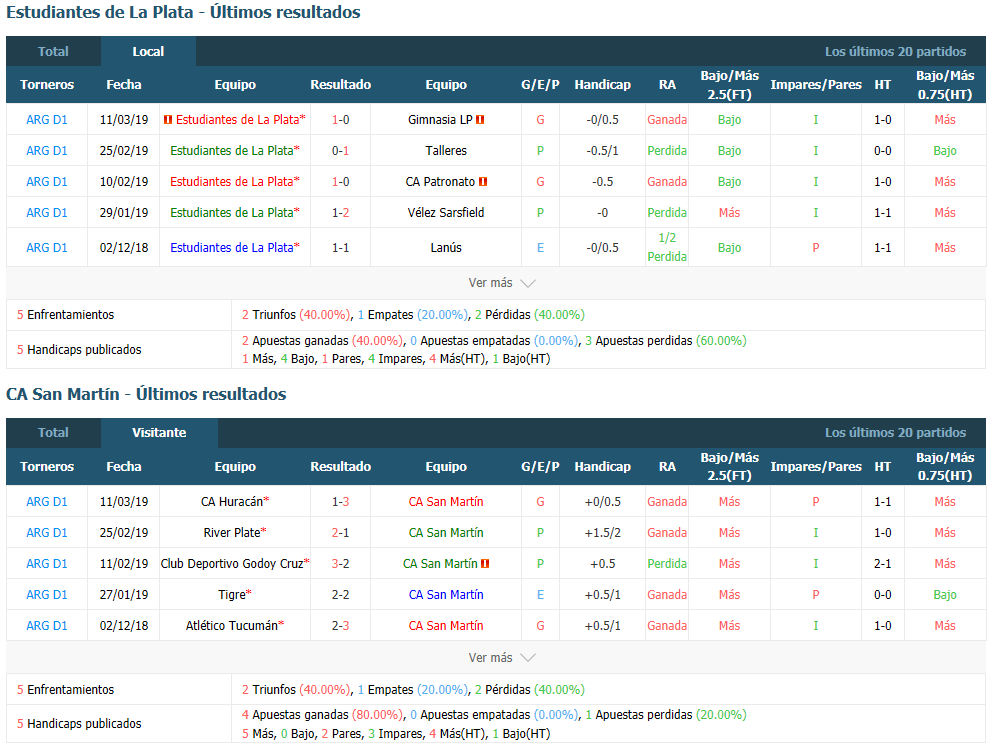Click red card icon before Estudiantes on 11/03/19
Image resolution: width=994 pixels, height=749 pixels.
(167, 120)
